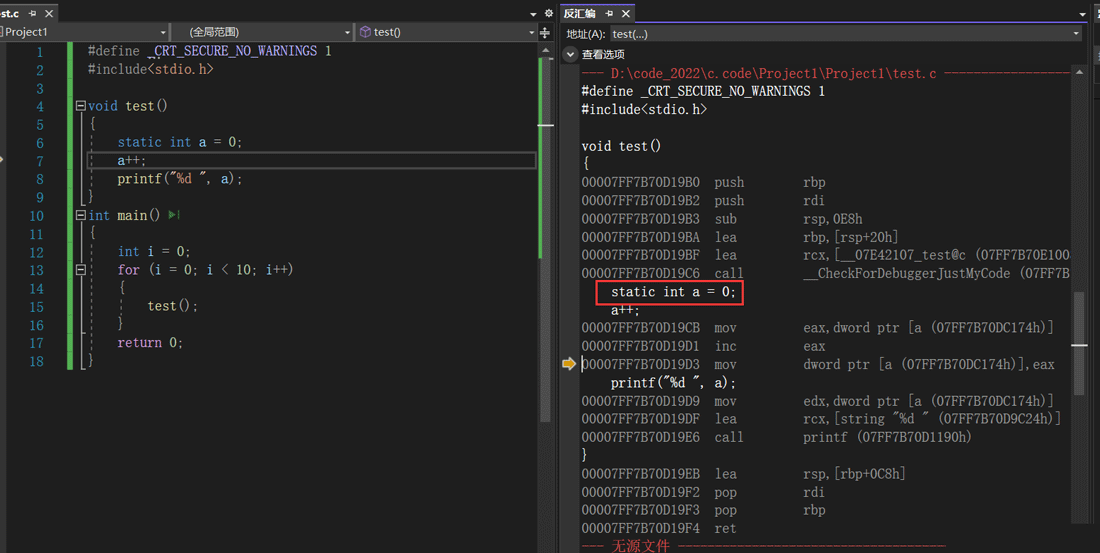The image size is (1100, 553).
Task: Click the call __CheckForDebuggerJustMyCode line
Action: click(826, 274)
